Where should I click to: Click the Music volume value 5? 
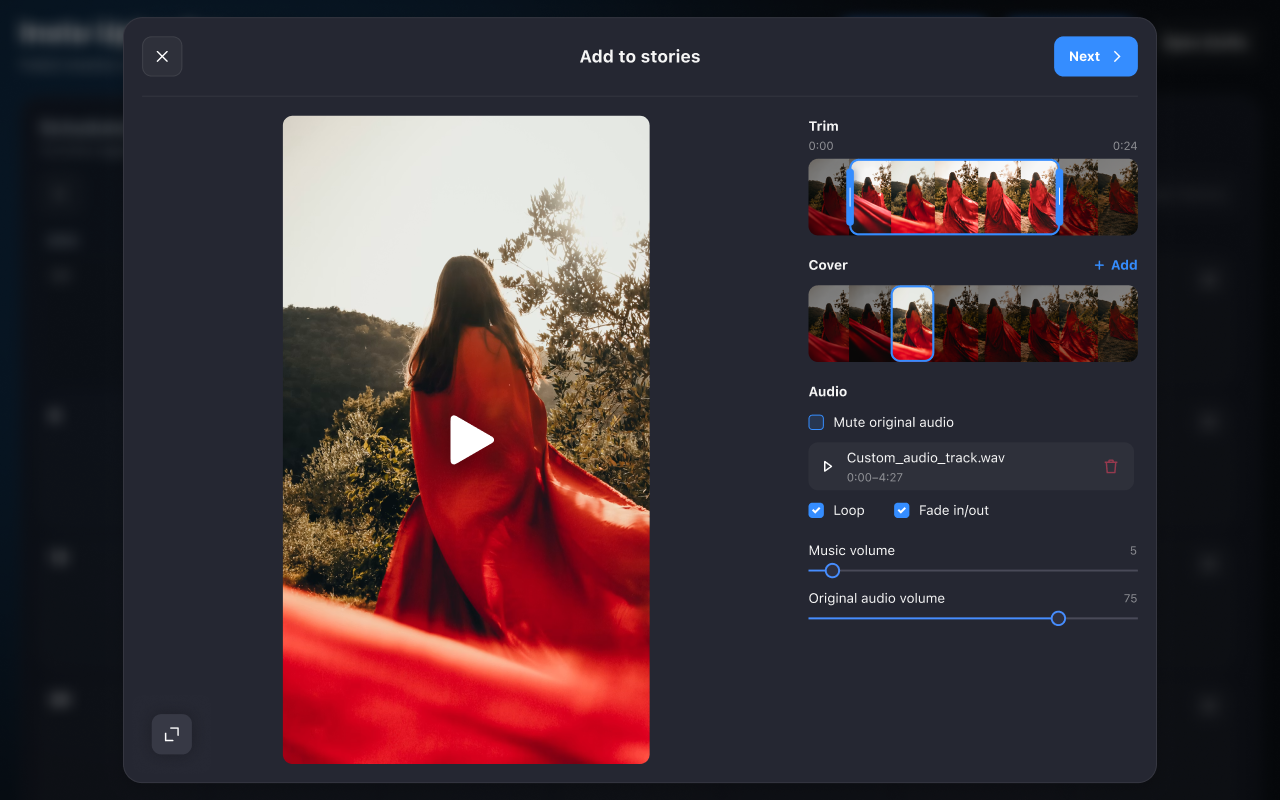(x=1133, y=551)
